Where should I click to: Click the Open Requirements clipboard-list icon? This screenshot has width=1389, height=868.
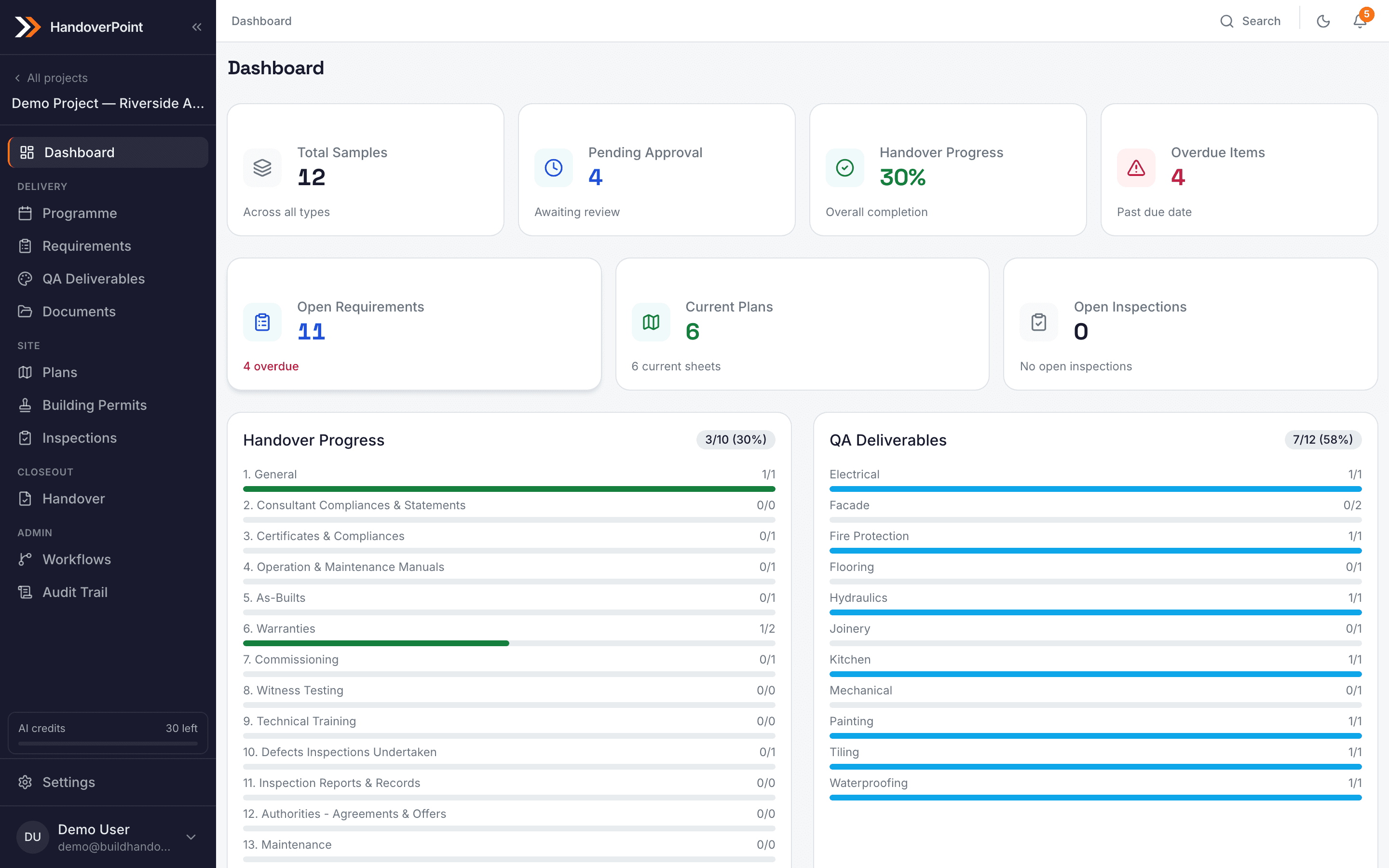point(262,322)
